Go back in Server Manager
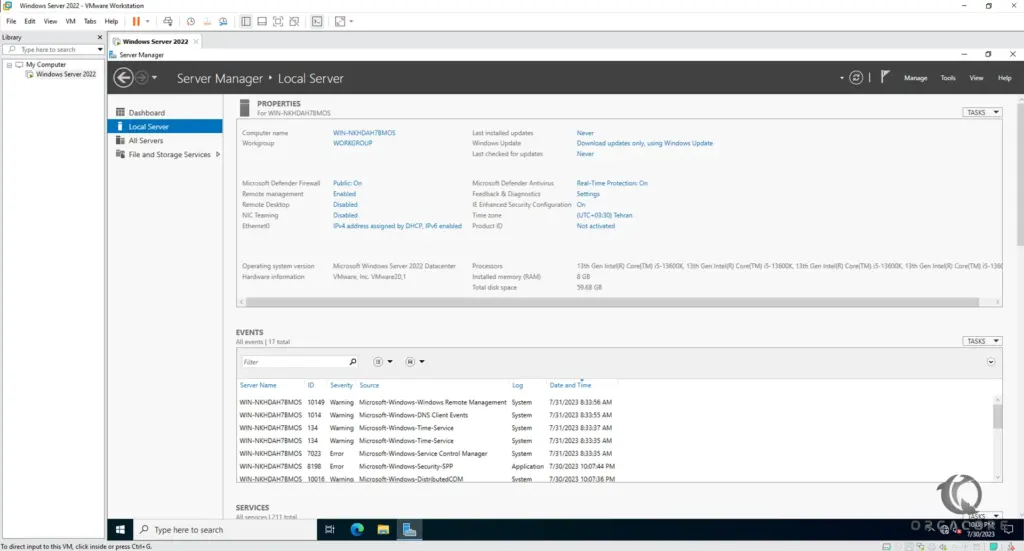 click(123, 78)
